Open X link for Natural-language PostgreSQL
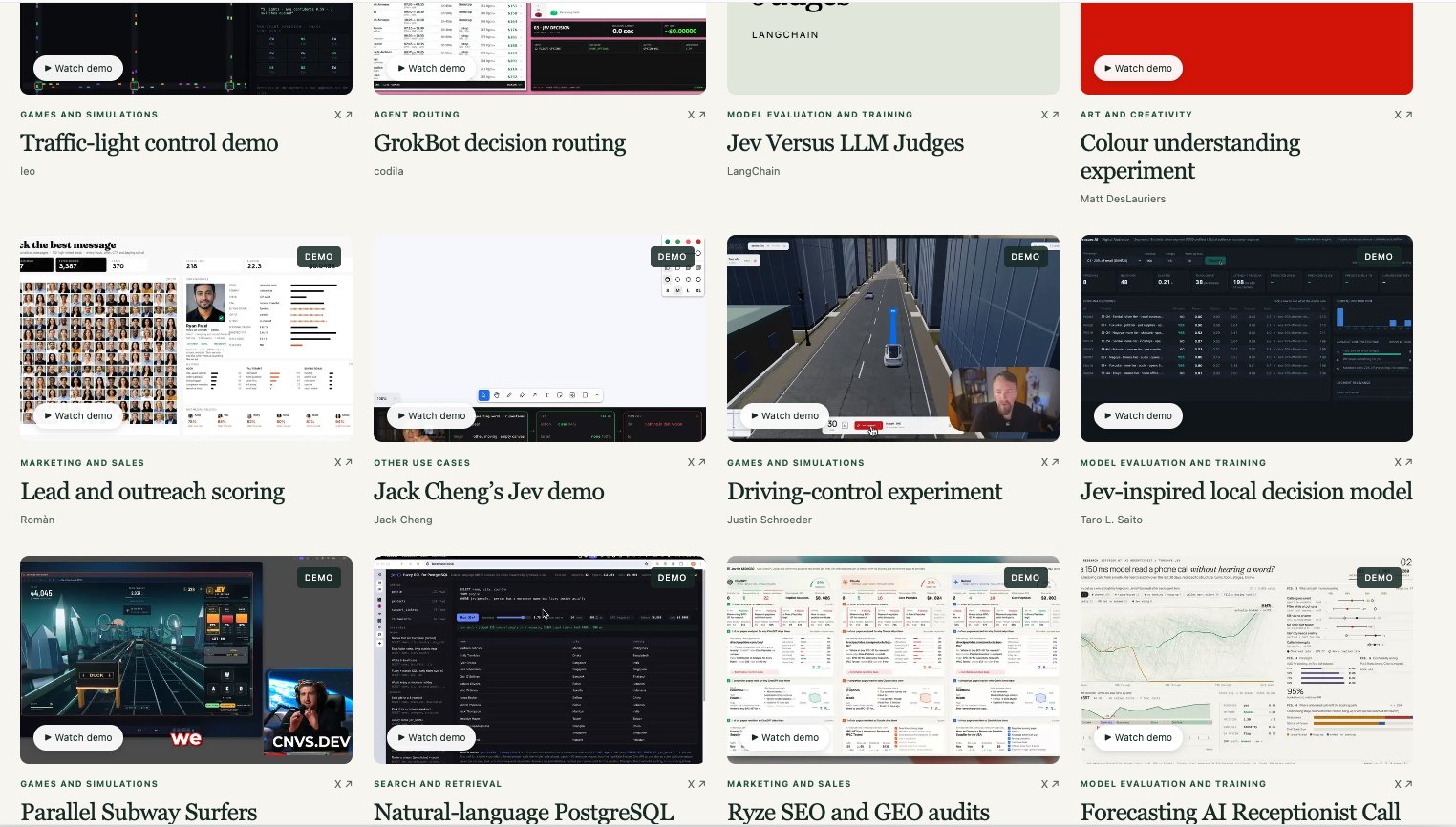 point(696,784)
